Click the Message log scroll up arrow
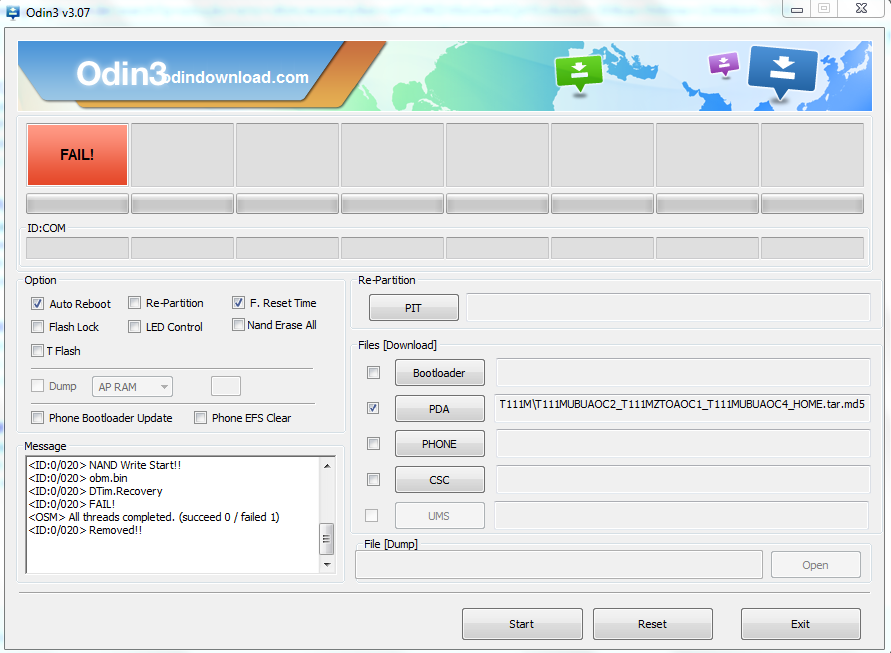Image resolution: width=891 pixels, height=653 pixels. click(x=327, y=465)
